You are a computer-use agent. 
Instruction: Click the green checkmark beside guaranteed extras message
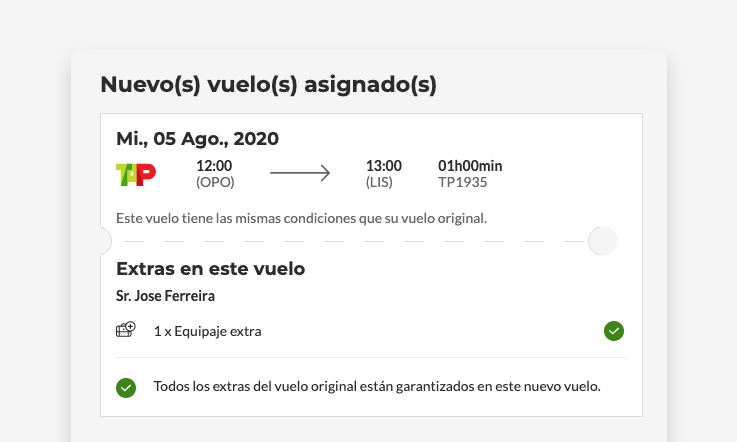(x=126, y=387)
